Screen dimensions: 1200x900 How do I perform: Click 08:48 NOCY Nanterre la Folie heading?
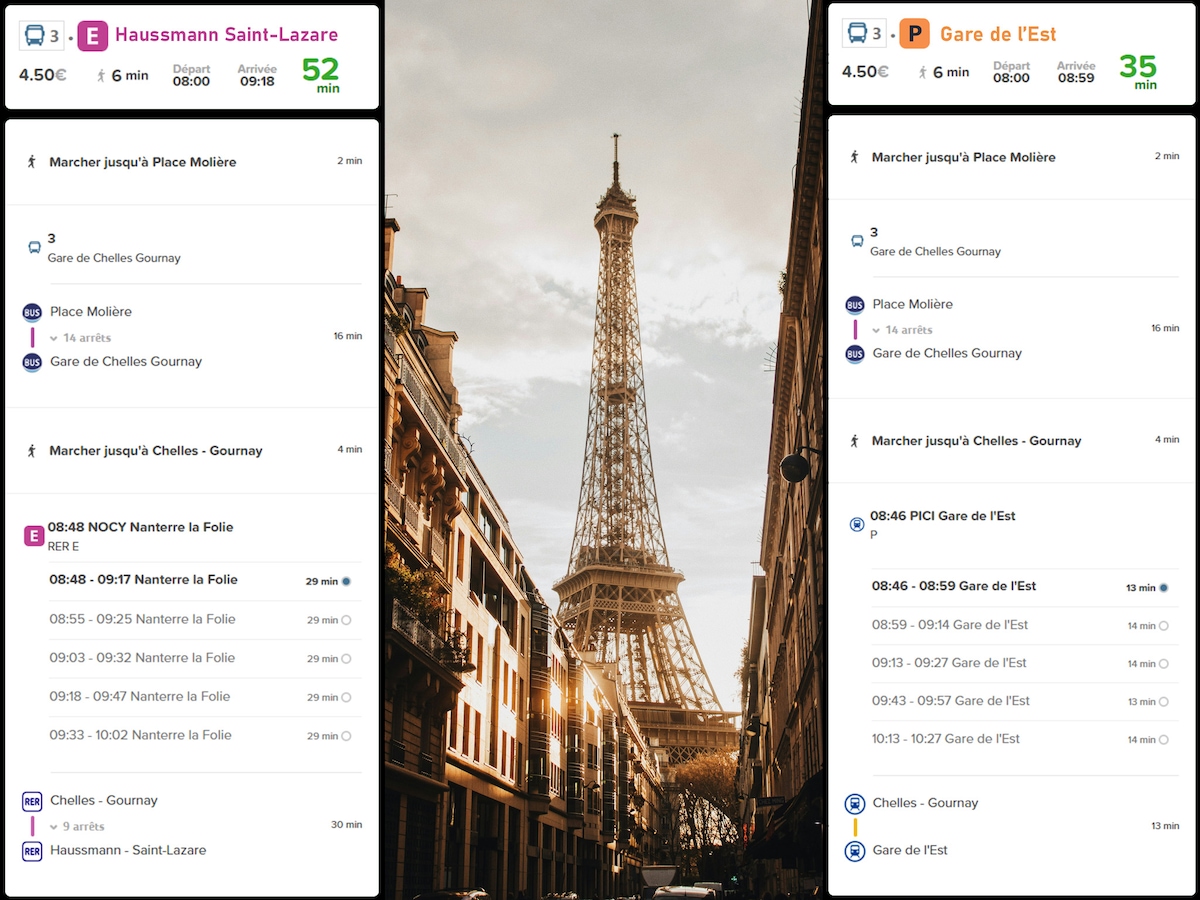point(141,527)
